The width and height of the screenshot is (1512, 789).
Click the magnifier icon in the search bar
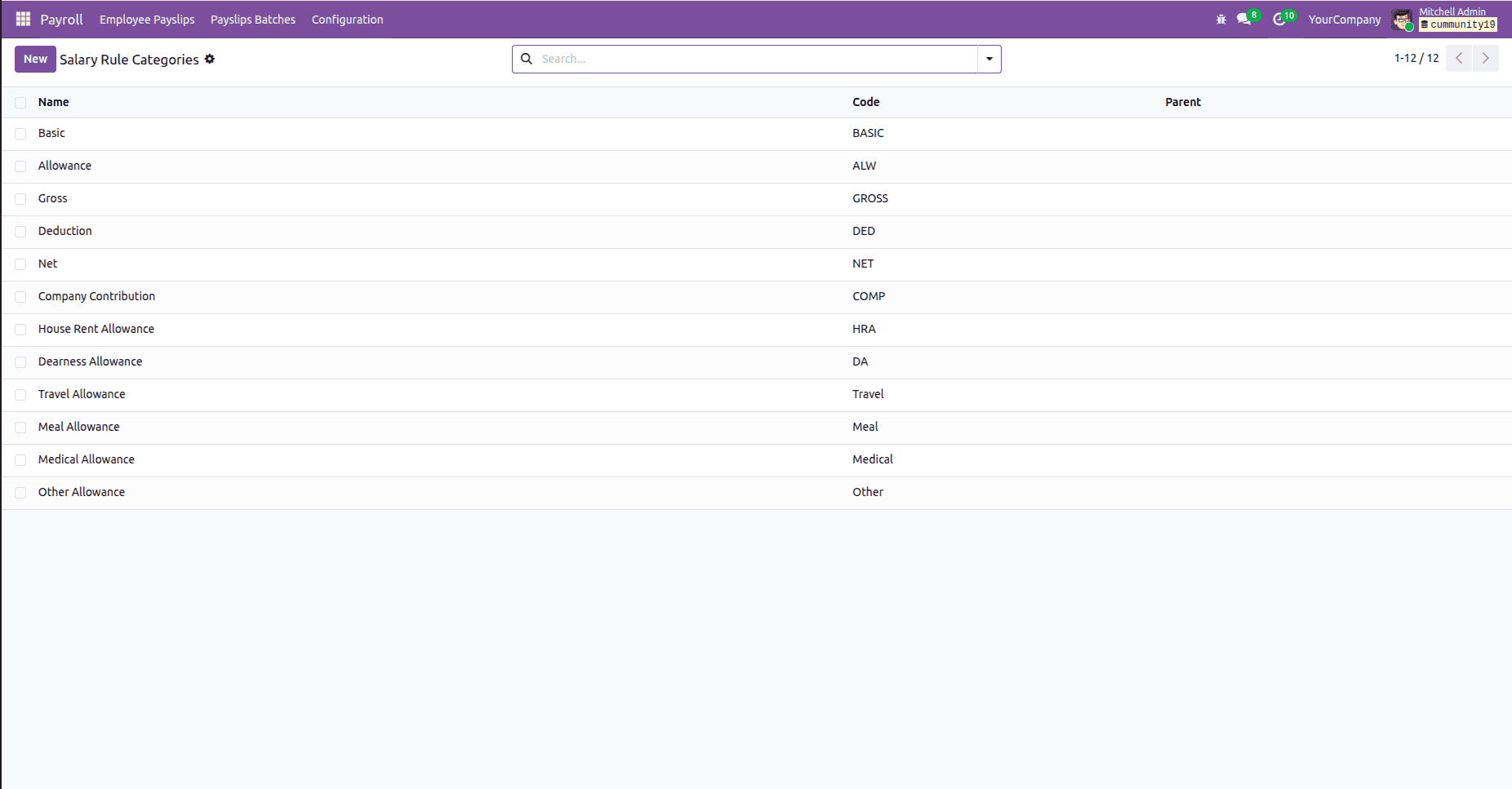pyautogui.click(x=527, y=59)
